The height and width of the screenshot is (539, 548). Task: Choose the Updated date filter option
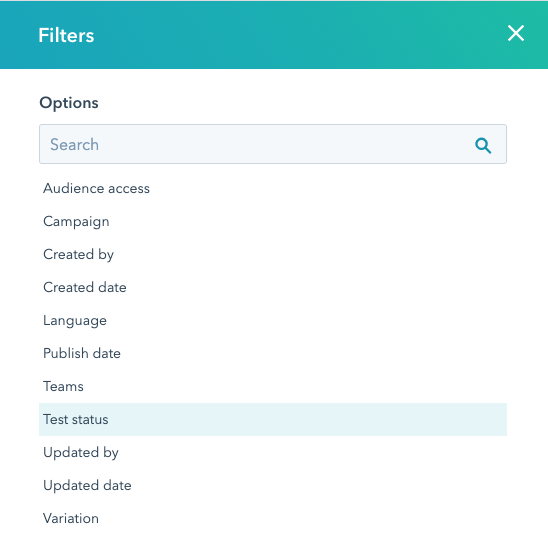(273, 485)
